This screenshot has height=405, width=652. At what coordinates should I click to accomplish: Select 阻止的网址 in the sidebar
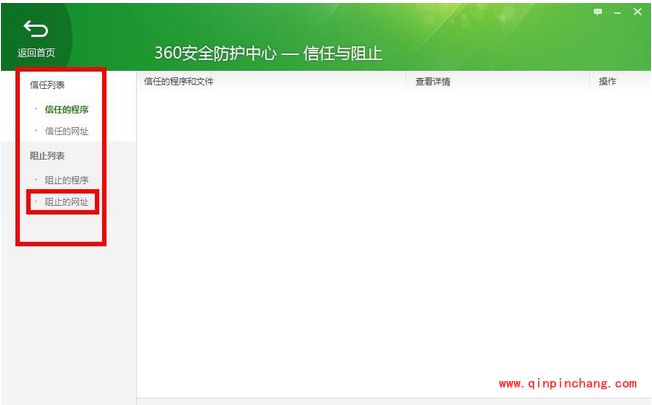[x=67, y=202]
